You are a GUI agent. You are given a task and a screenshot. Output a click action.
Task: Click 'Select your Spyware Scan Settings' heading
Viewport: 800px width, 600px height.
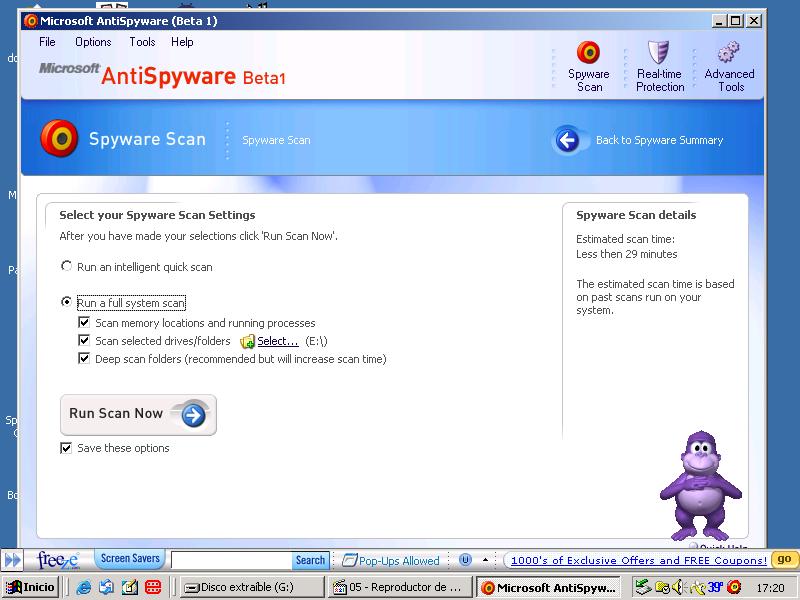click(x=157, y=215)
